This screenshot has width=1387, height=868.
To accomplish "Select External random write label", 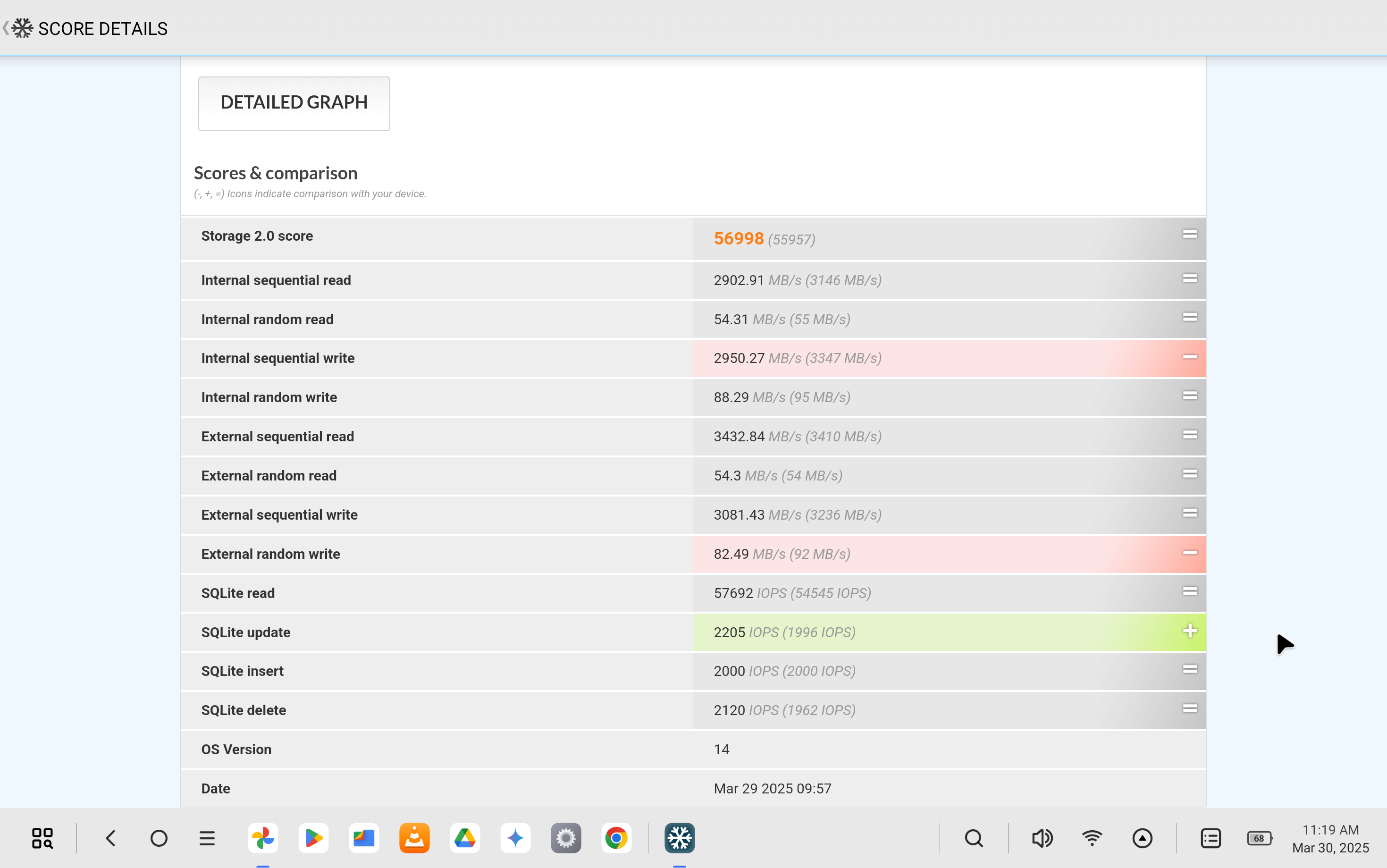I will tap(271, 554).
